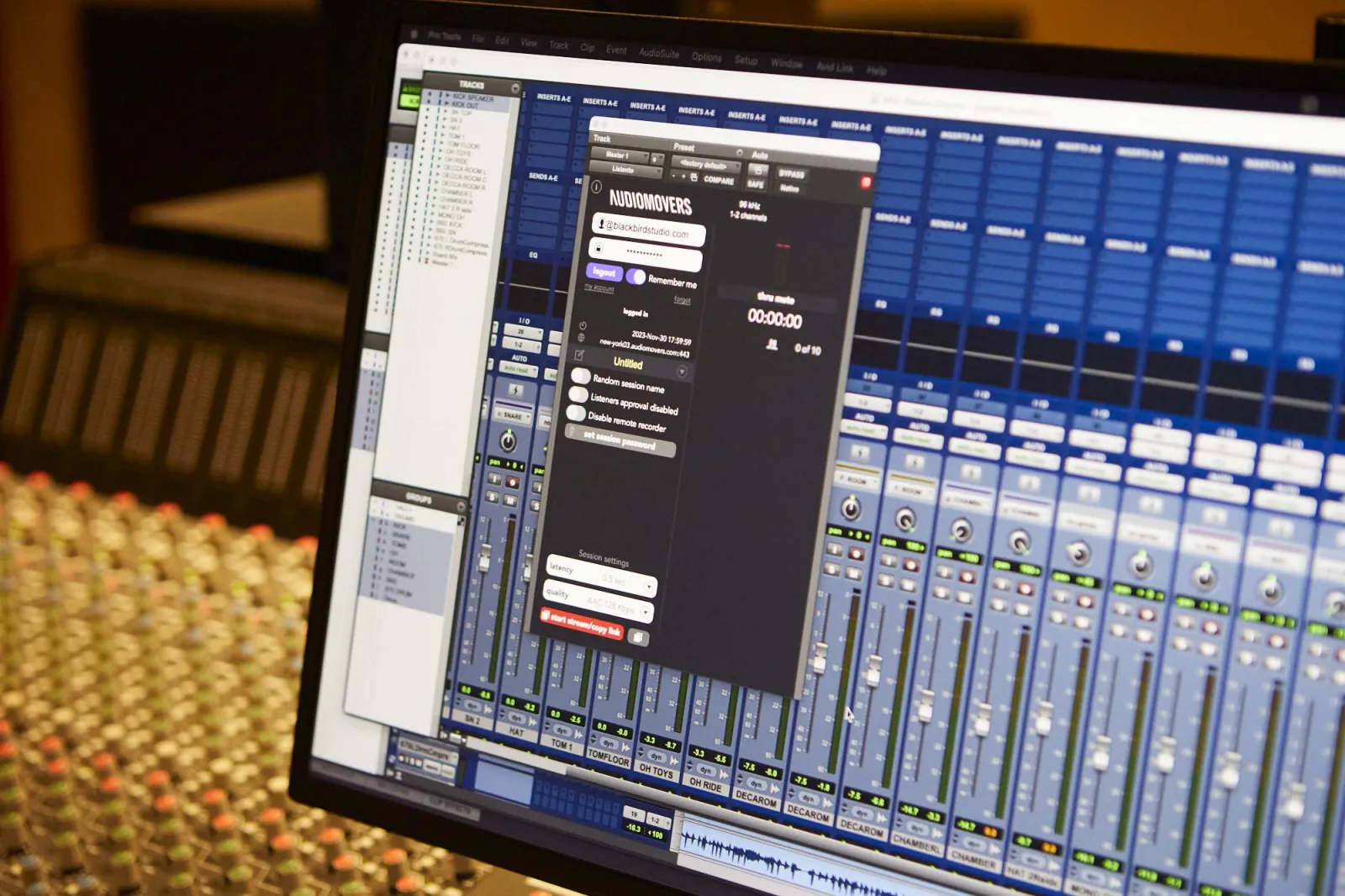Image resolution: width=1345 pixels, height=896 pixels.
Task: Click the red target button in plug-in header
Action: 865,182
